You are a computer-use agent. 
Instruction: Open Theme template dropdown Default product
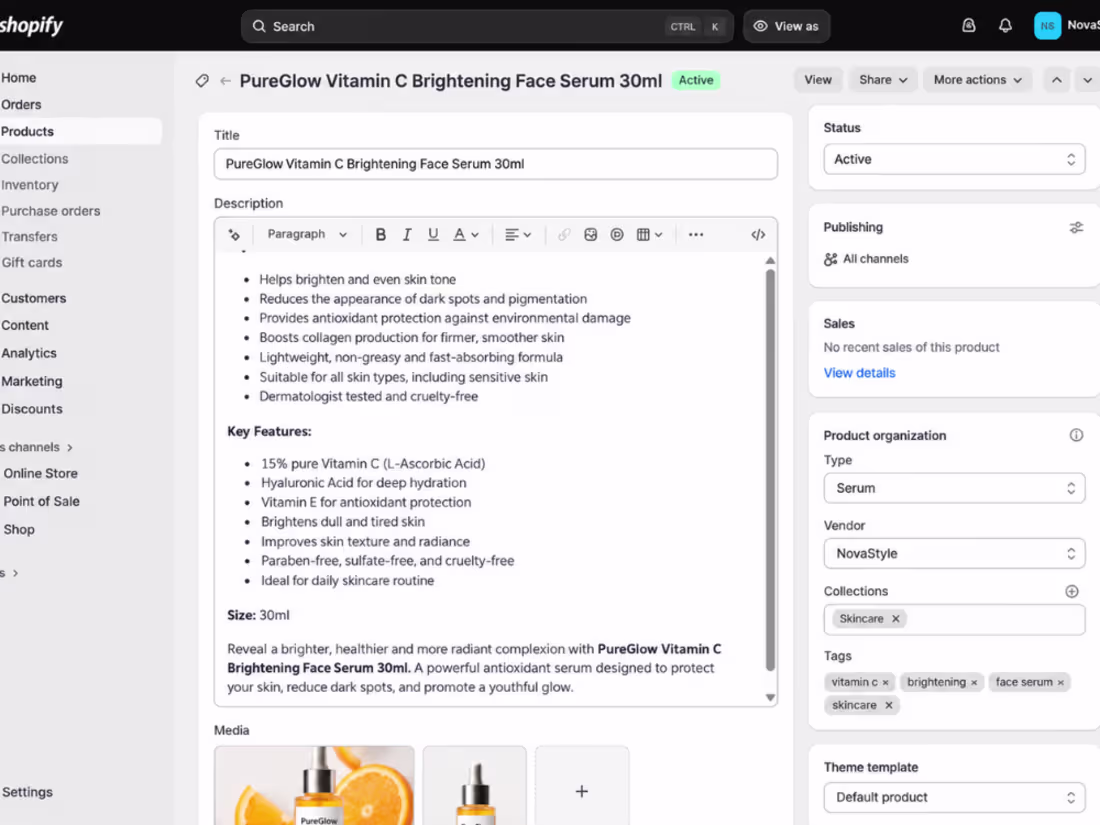[x=954, y=798]
